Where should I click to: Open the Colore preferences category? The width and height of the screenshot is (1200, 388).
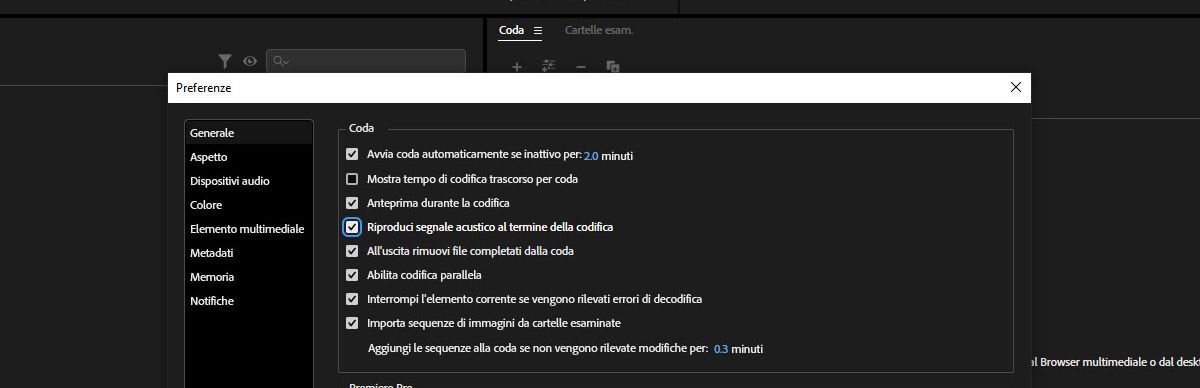(x=249, y=205)
